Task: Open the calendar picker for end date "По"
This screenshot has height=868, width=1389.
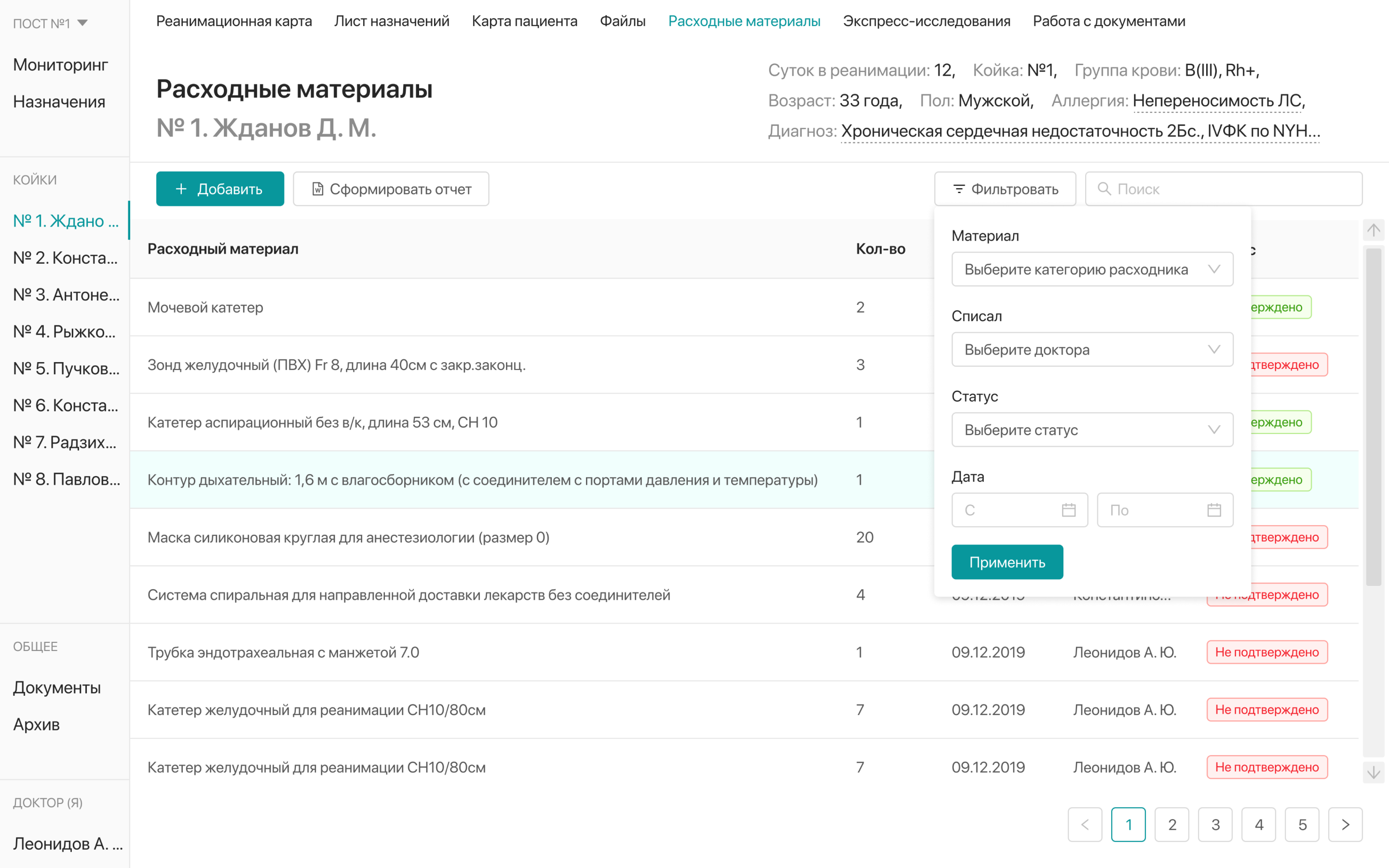Action: coord(1213,510)
